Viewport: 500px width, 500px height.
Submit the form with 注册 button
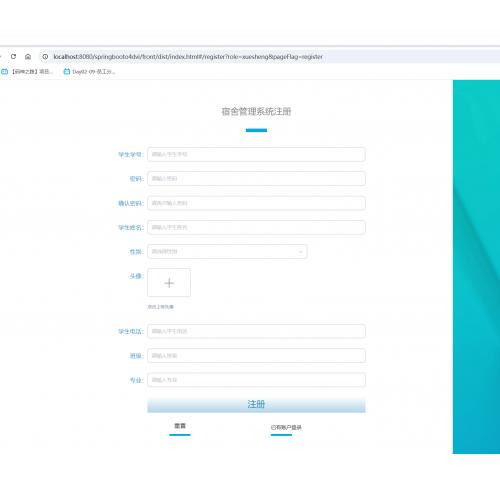pos(256,405)
